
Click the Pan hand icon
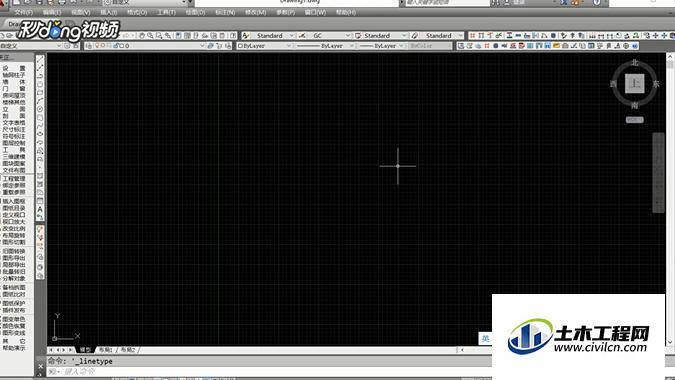click(x=142, y=35)
